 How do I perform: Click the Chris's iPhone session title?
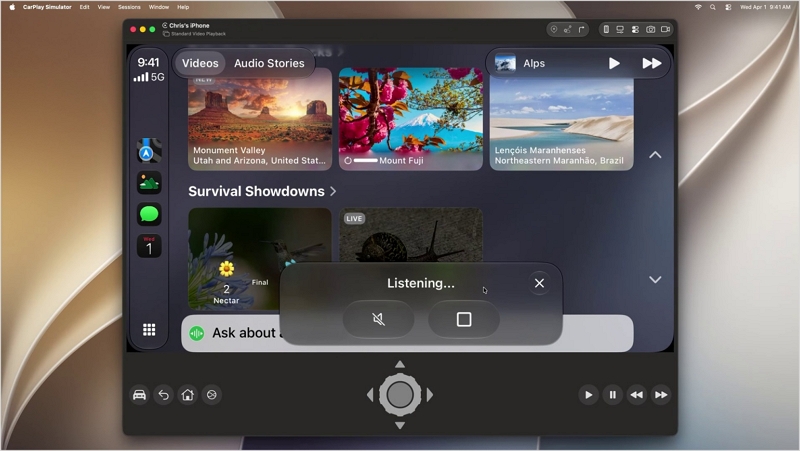[x=189, y=26]
